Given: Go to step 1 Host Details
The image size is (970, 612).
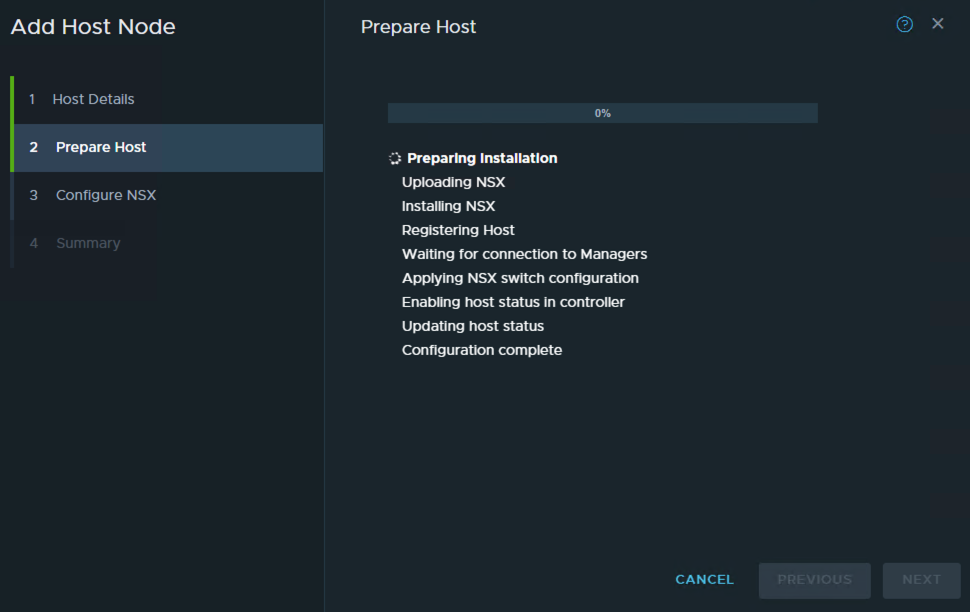Looking at the screenshot, I should click(168, 99).
